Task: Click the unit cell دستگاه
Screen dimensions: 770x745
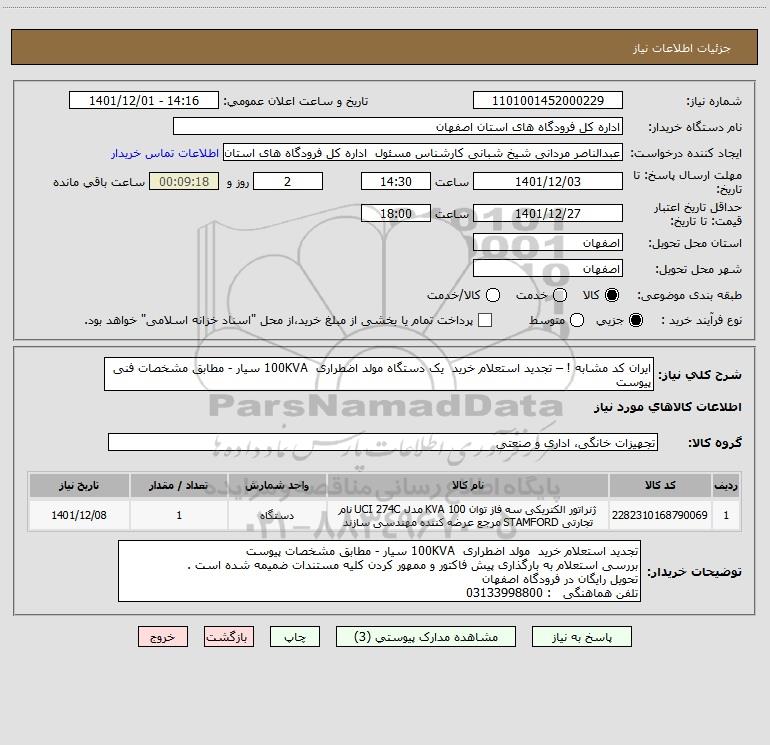Action: pyautogui.click(x=277, y=515)
